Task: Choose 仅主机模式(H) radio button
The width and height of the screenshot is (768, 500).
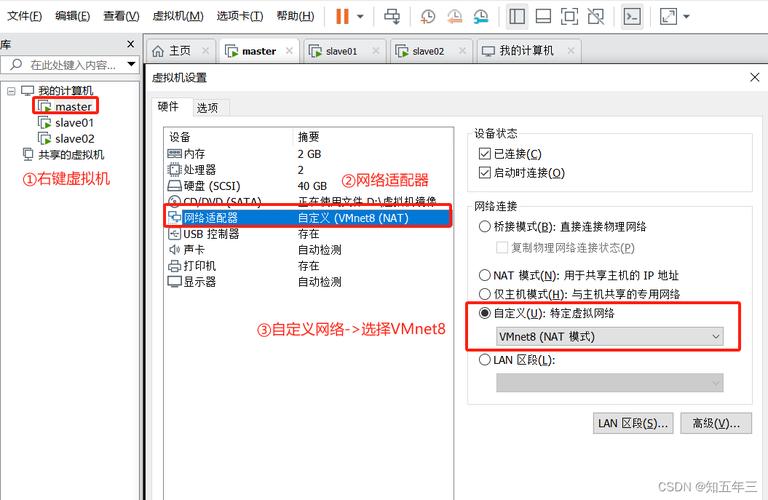Action: click(x=484, y=294)
